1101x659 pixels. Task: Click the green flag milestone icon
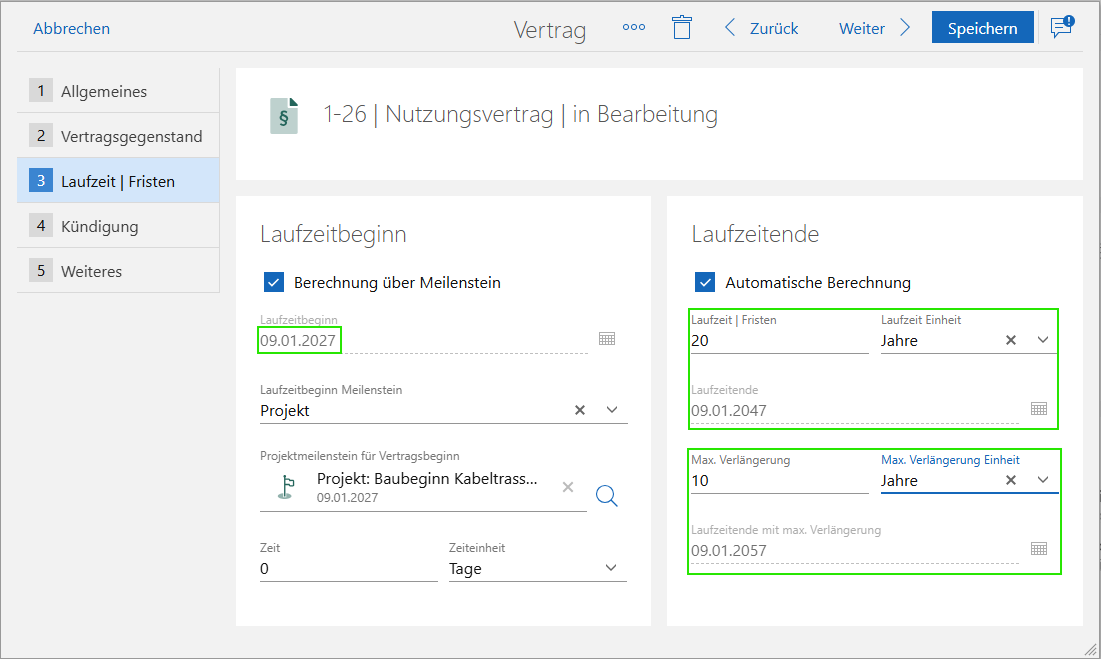point(286,487)
